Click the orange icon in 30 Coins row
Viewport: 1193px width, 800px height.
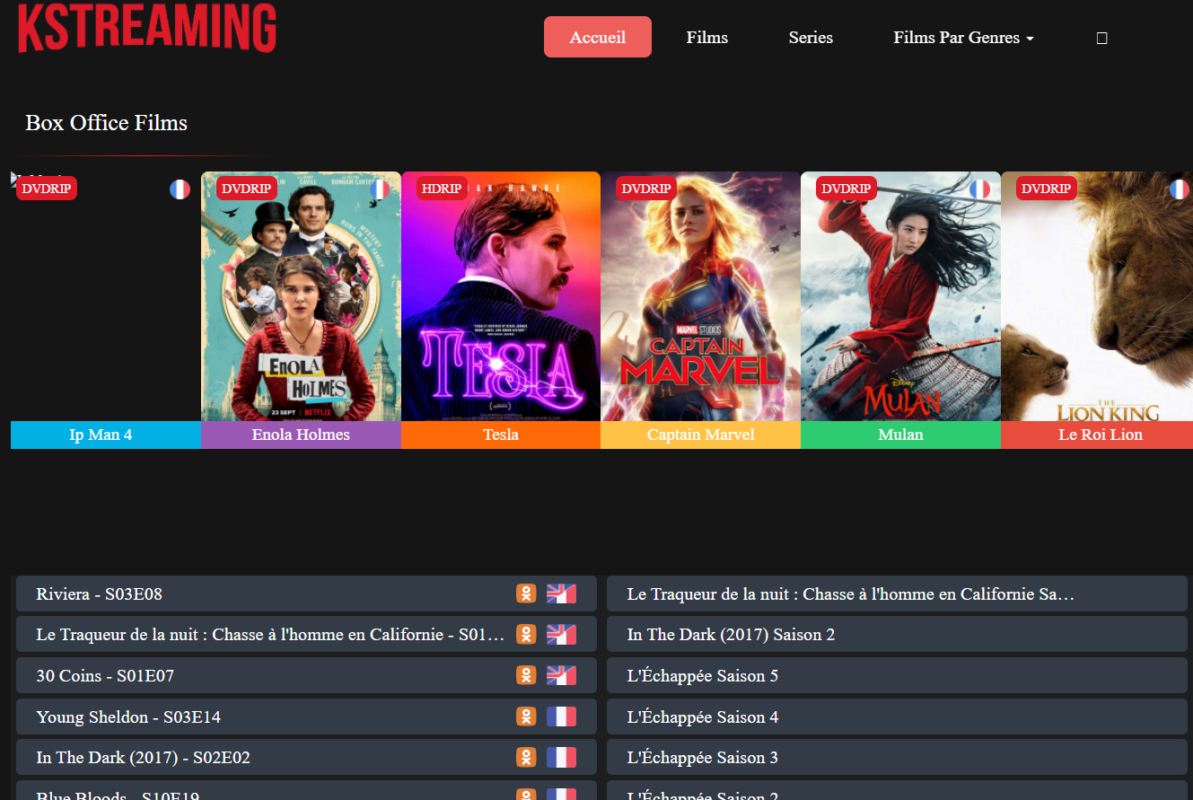click(526, 675)
